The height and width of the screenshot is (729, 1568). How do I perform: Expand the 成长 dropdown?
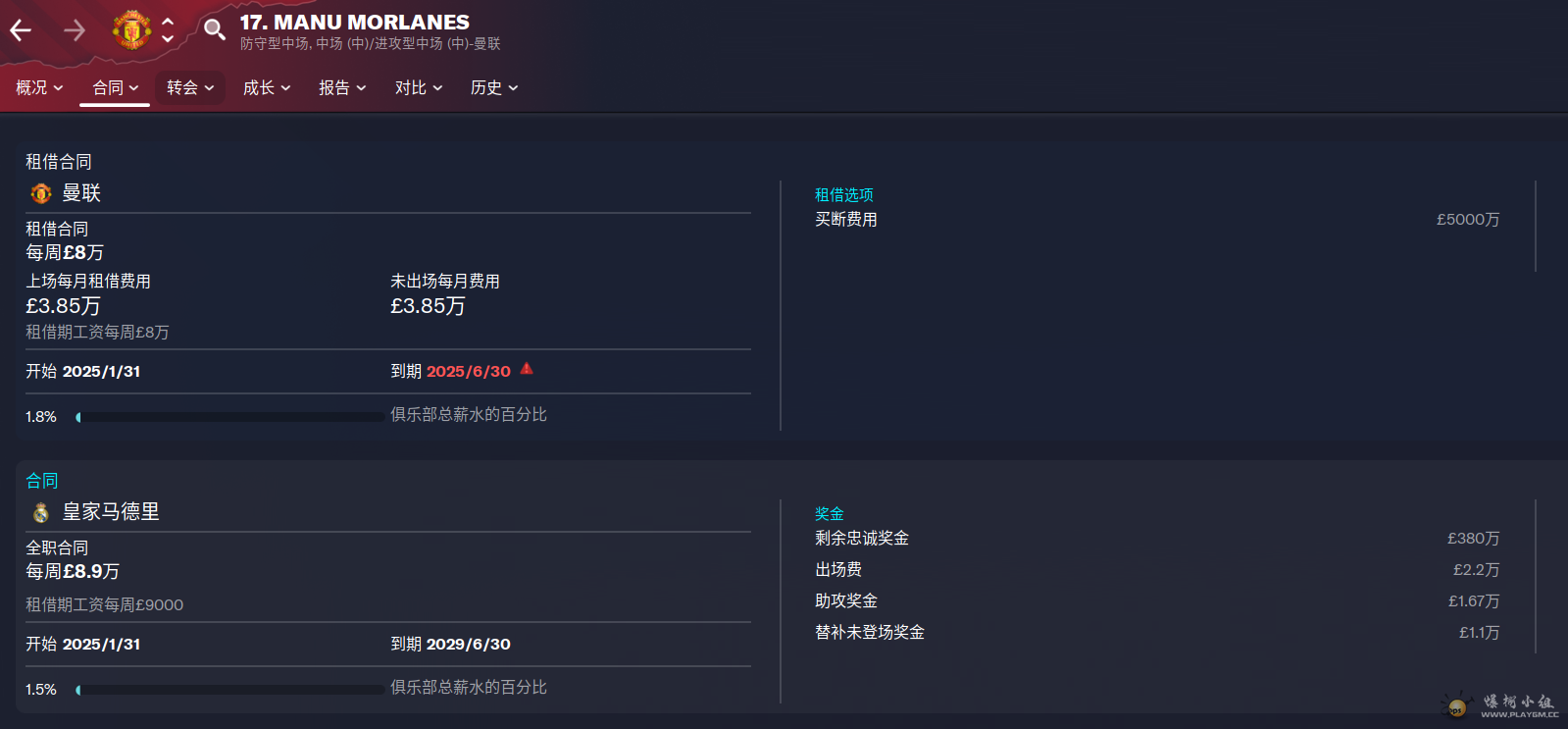point(267,87)
